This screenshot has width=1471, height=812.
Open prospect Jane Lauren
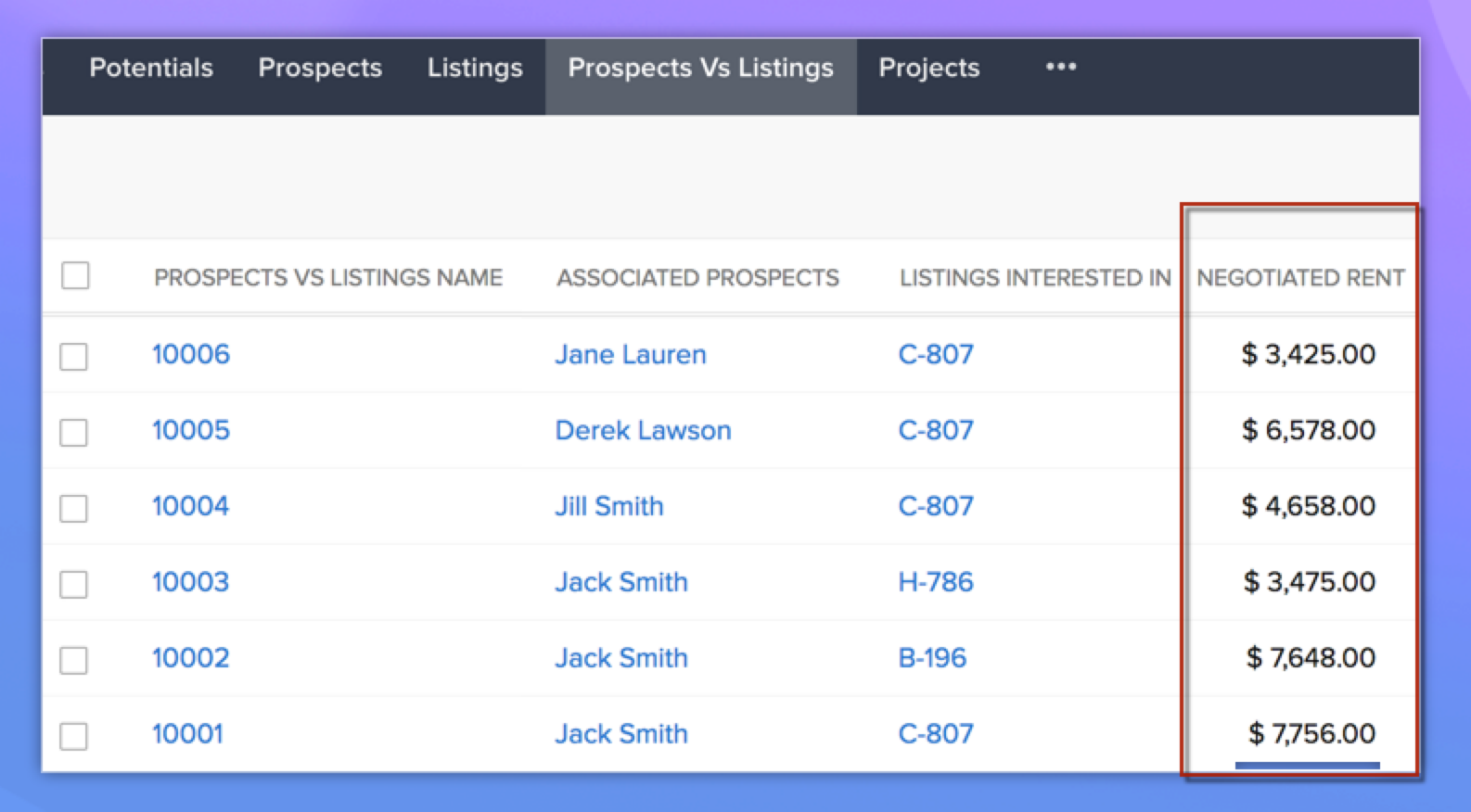(x=630, y=354)
